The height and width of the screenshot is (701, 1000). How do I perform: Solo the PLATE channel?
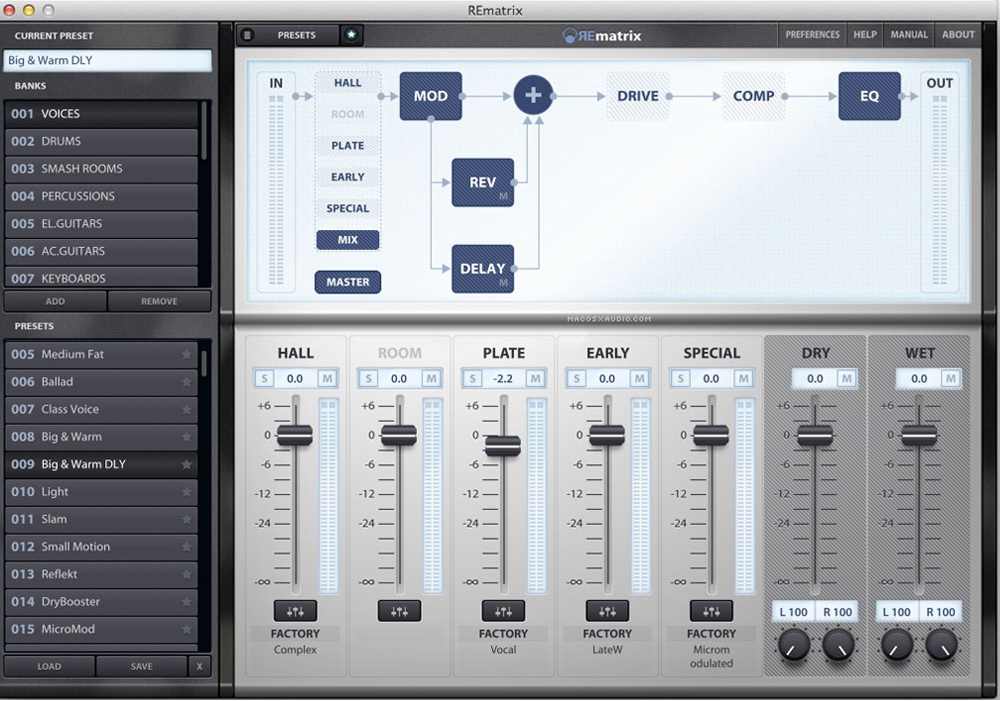point(472,378)
